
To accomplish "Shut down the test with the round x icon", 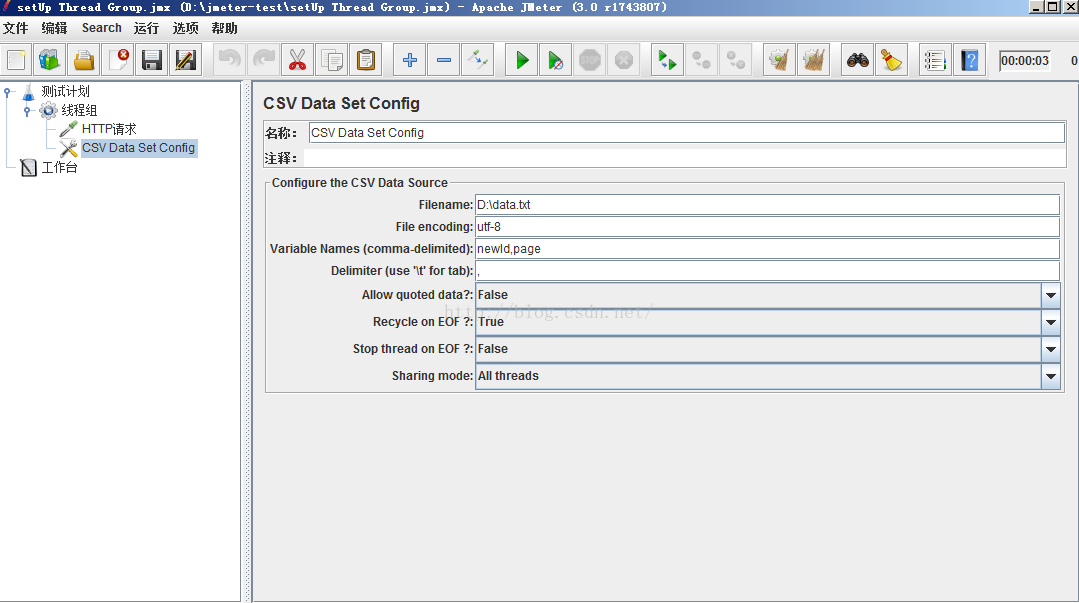I will (623, 61).
